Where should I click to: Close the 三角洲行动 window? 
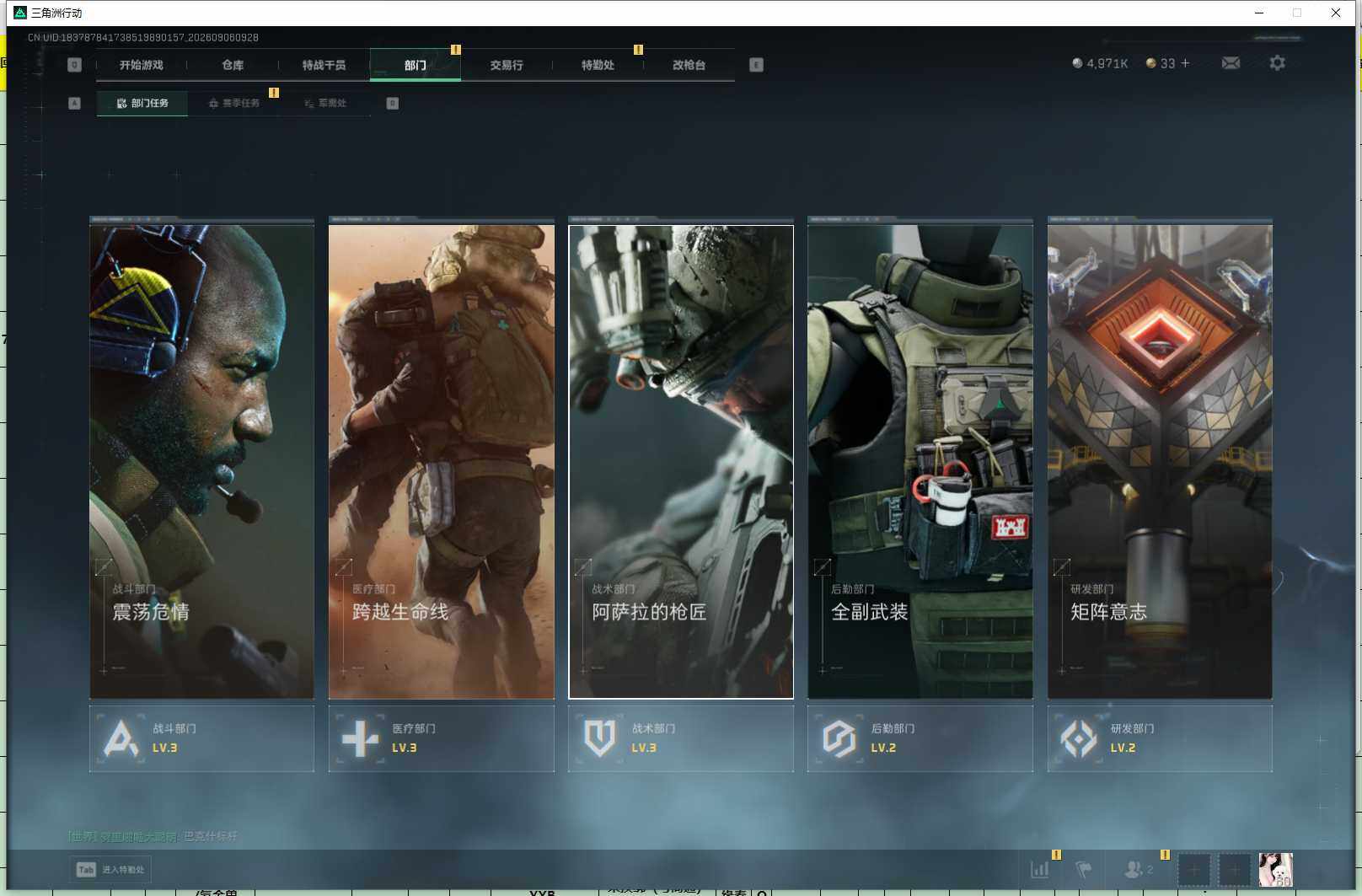pyautogui.click(x=1336, y=13)
